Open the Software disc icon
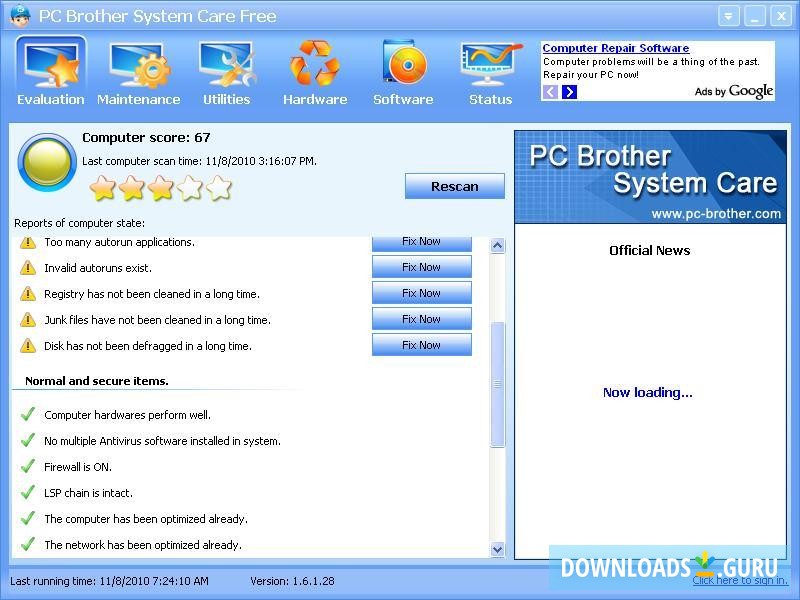Image resolution: width=800 pixels, height=600 pixels. (x=404, y=62)
